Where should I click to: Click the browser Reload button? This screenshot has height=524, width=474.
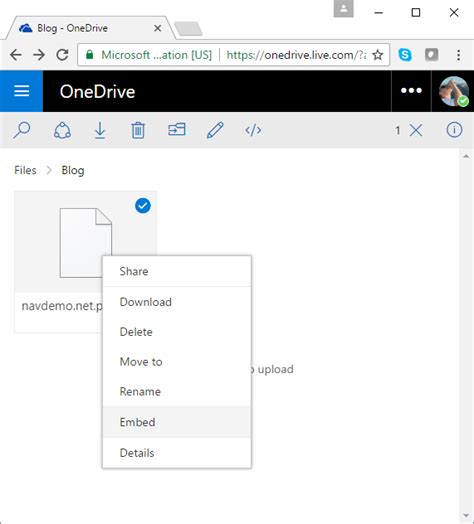(62, 54)
